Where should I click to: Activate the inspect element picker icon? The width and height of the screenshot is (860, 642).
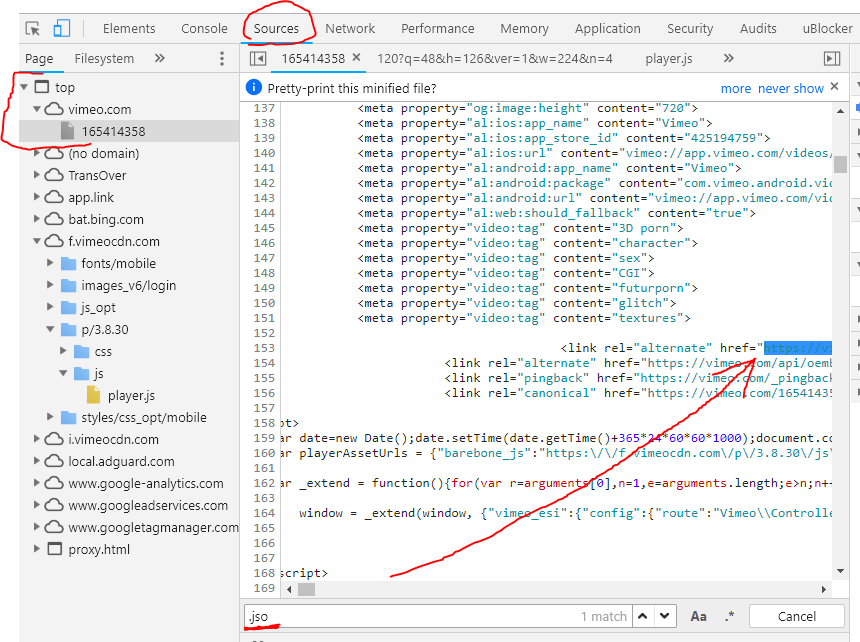click(x=33, y=29)
